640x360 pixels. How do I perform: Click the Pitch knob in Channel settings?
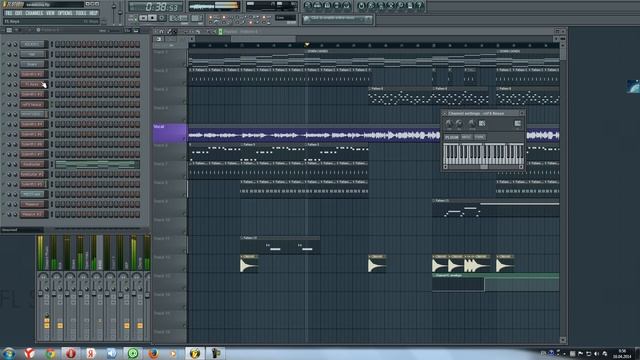[x=472, y=123]
